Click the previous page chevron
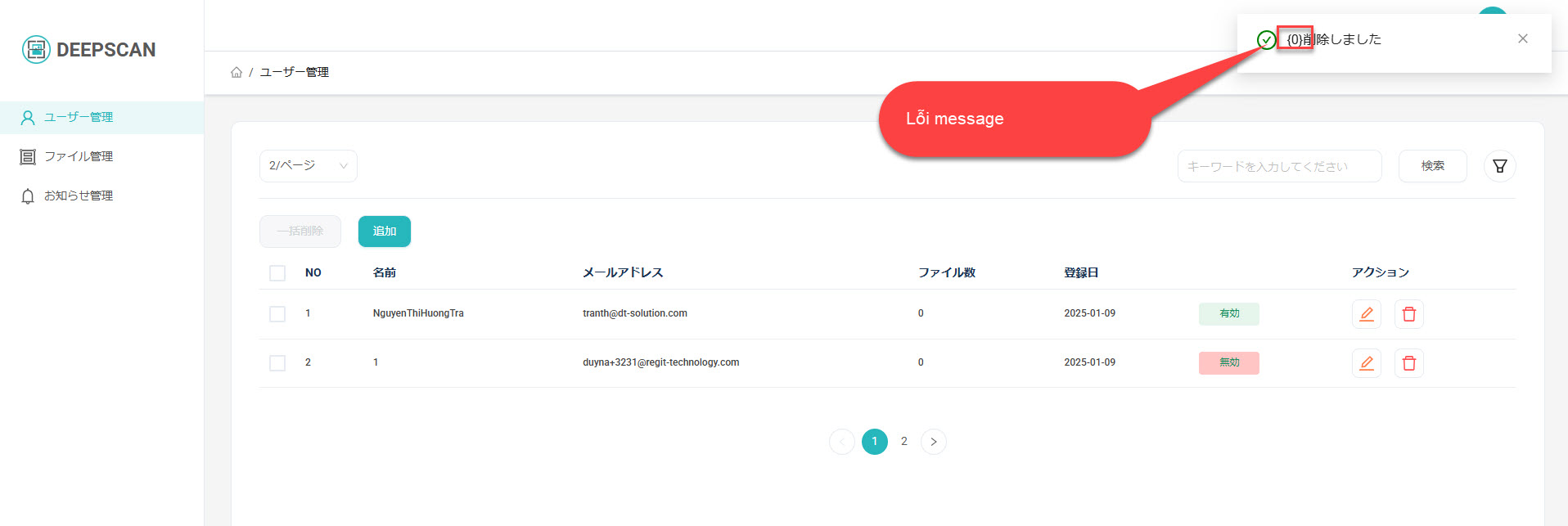 tap(841, 442)
